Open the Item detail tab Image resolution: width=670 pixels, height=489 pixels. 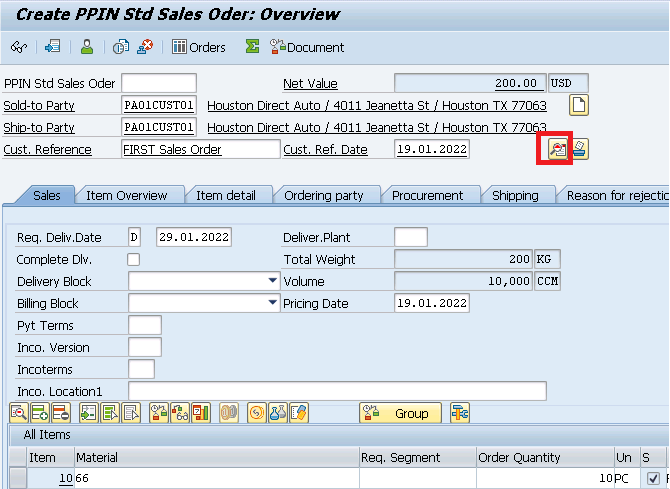pyautogui.click(x=226, y=195)
